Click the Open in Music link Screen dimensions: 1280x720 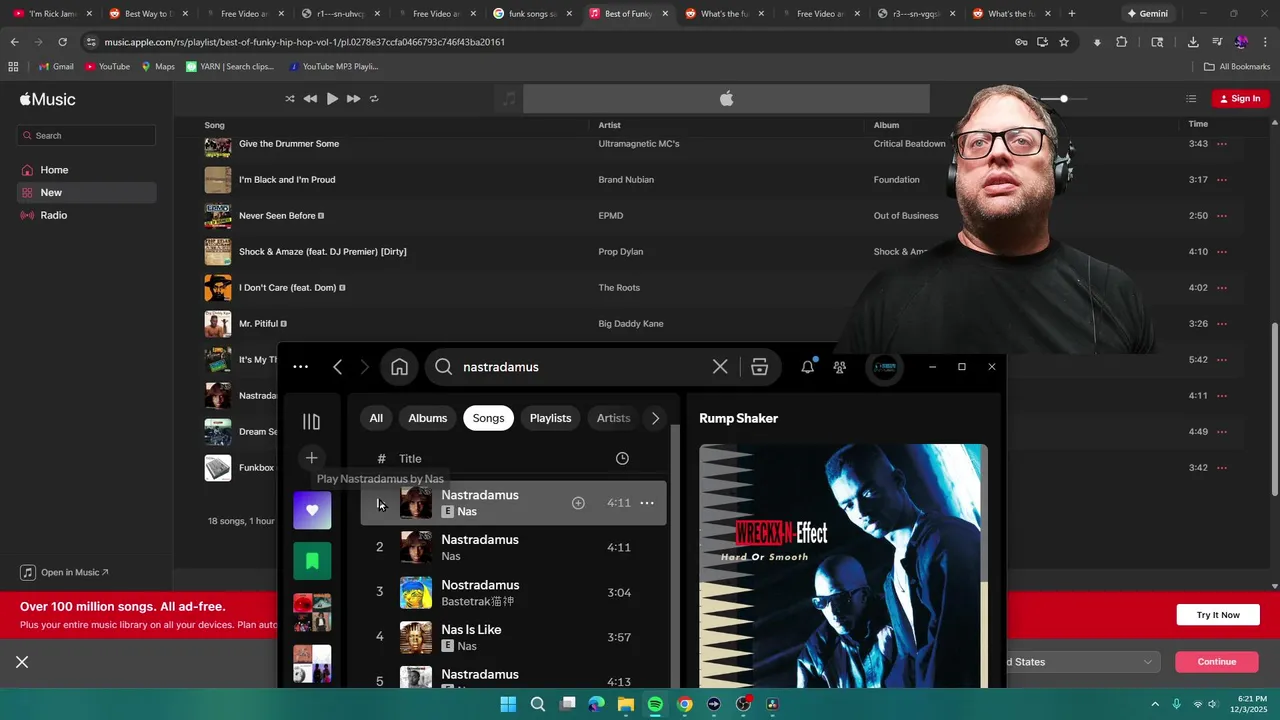tap(65, 573)
